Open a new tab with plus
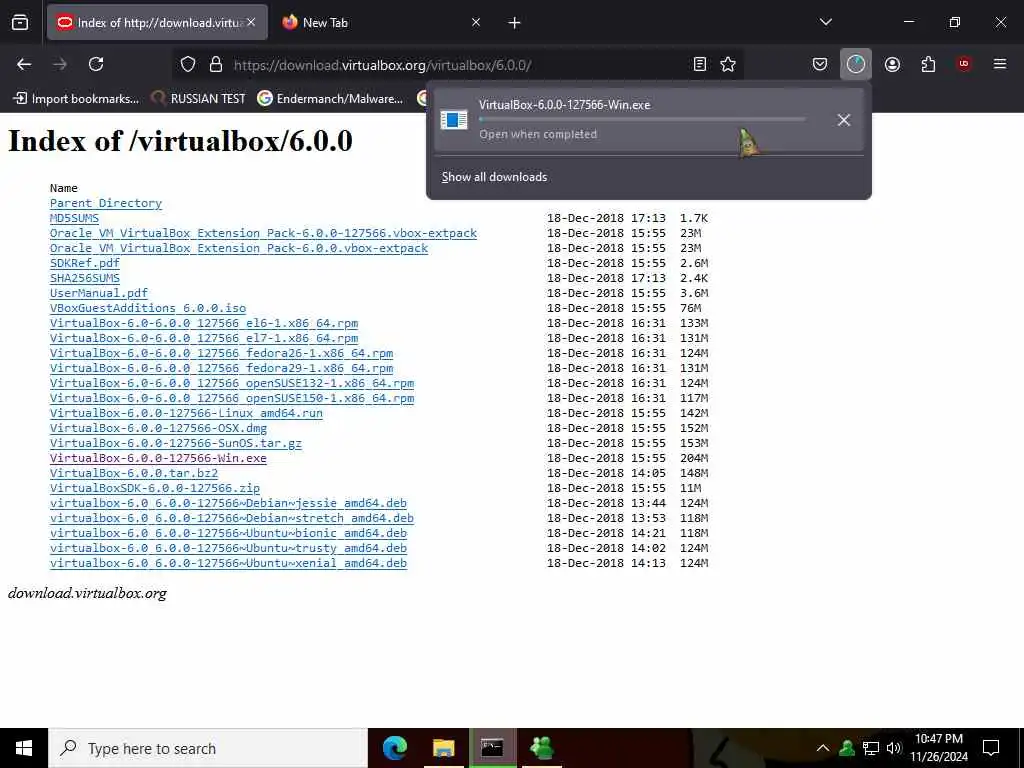The height and width of the screenshot is (768, 1024). [514, 23]
